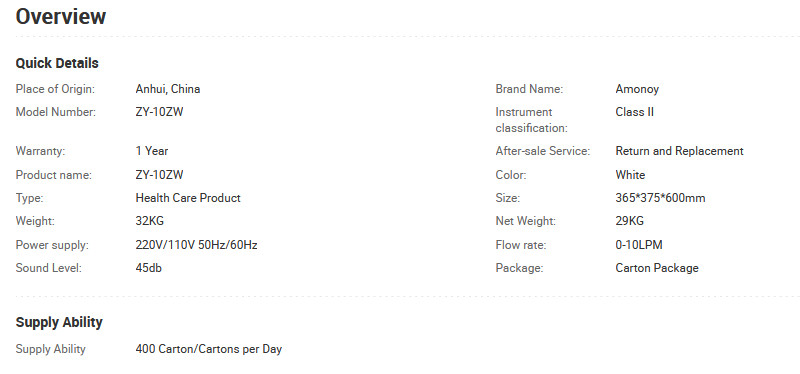Select the 220V/110V 50Hz/60Hz power supply text

click(196, 245)
